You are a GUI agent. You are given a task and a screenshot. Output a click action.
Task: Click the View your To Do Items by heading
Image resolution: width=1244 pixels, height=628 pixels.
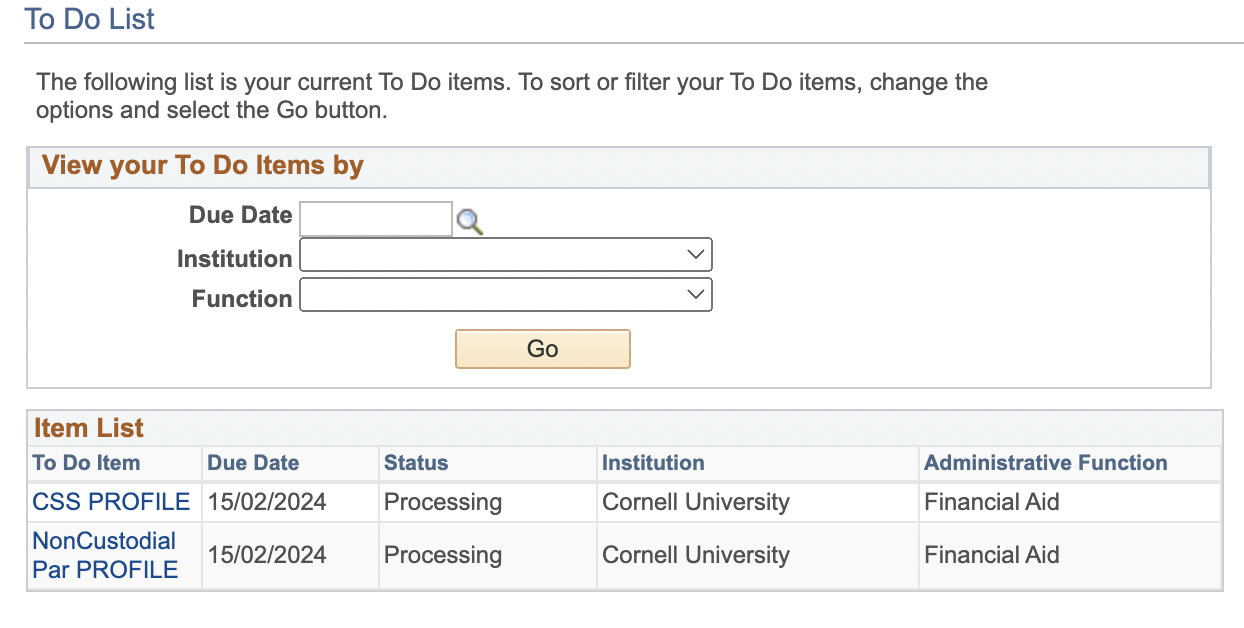point(203,166)
